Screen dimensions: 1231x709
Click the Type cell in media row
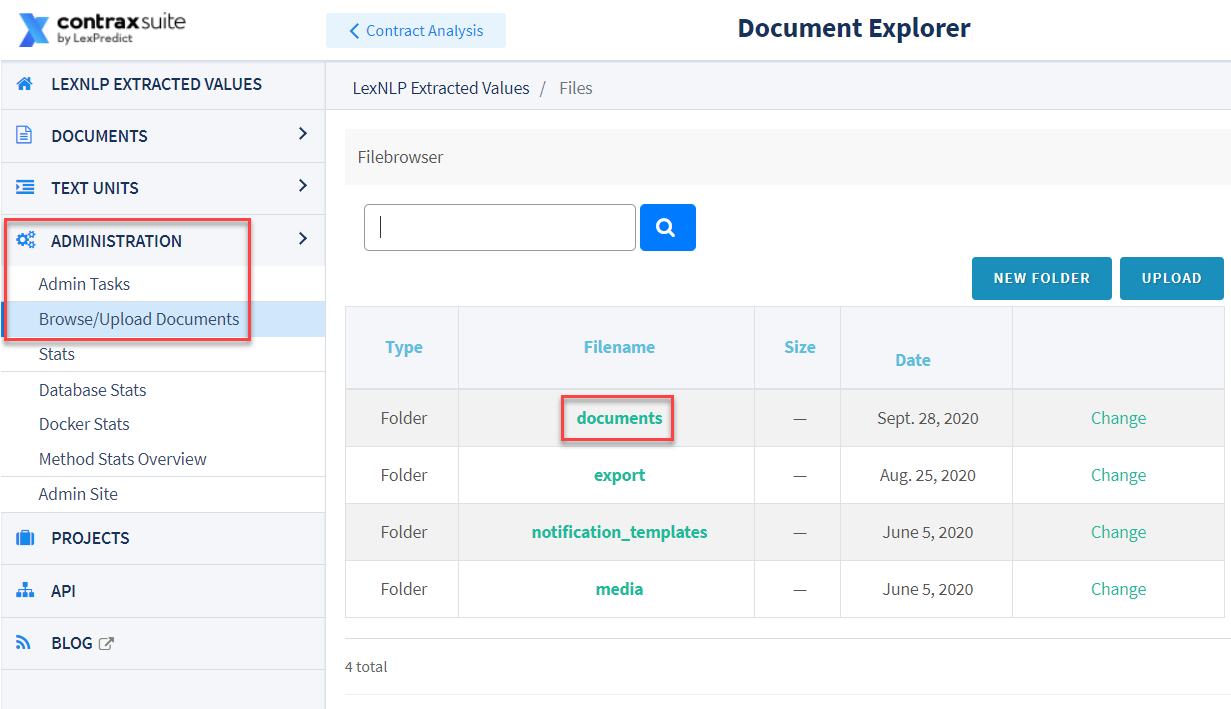coord(404,589)
